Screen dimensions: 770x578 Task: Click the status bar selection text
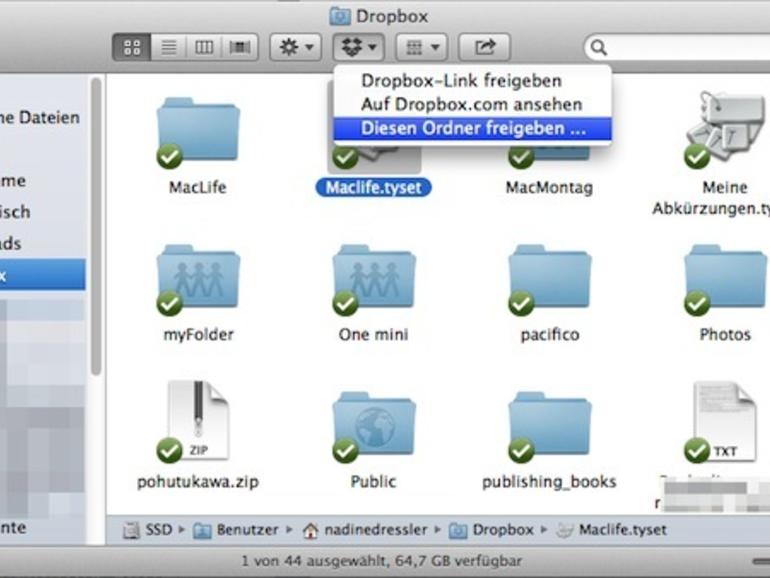coord(381,561)
